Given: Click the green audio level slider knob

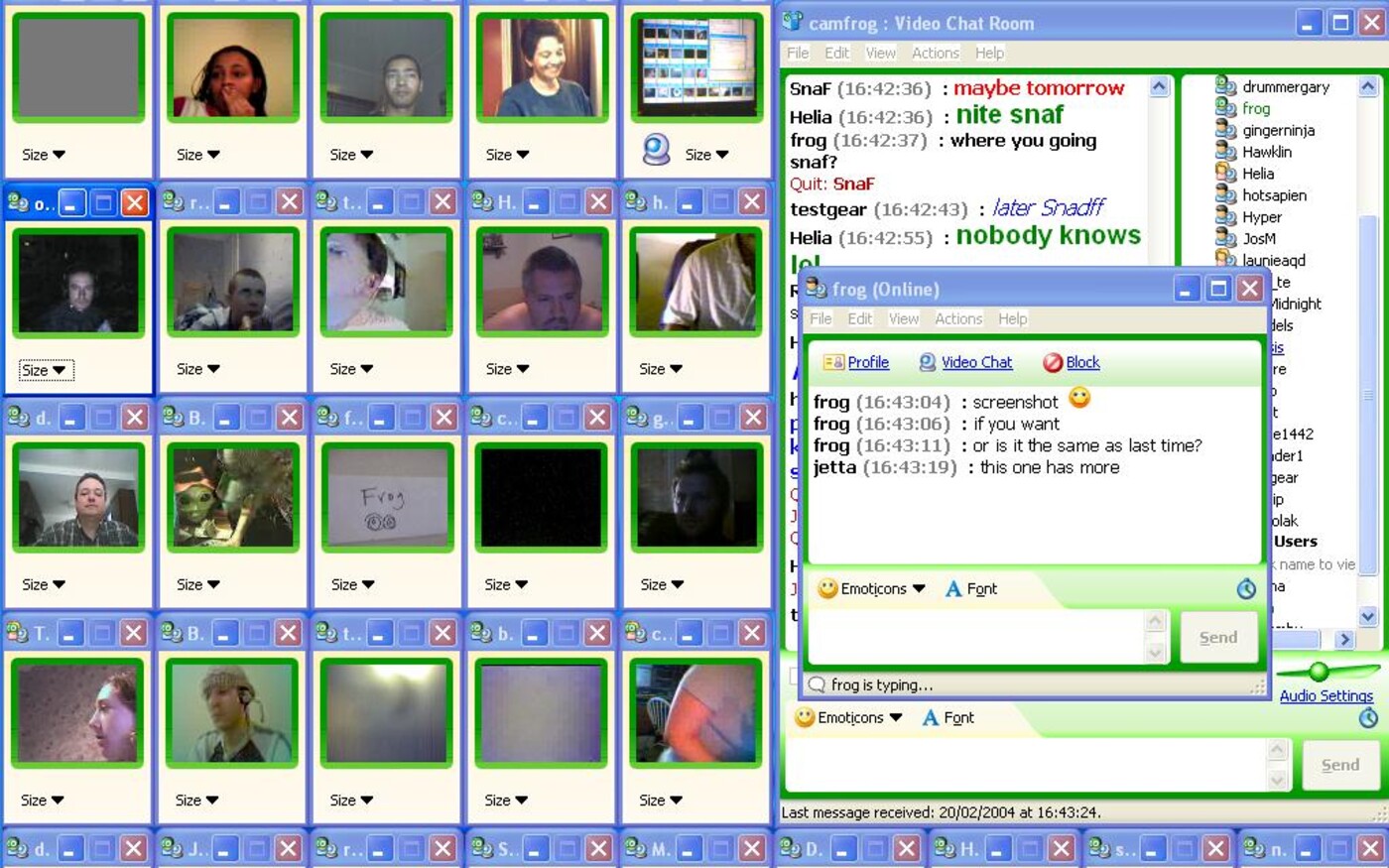Looking at the screenshot, I should (x=1318, y=672).
